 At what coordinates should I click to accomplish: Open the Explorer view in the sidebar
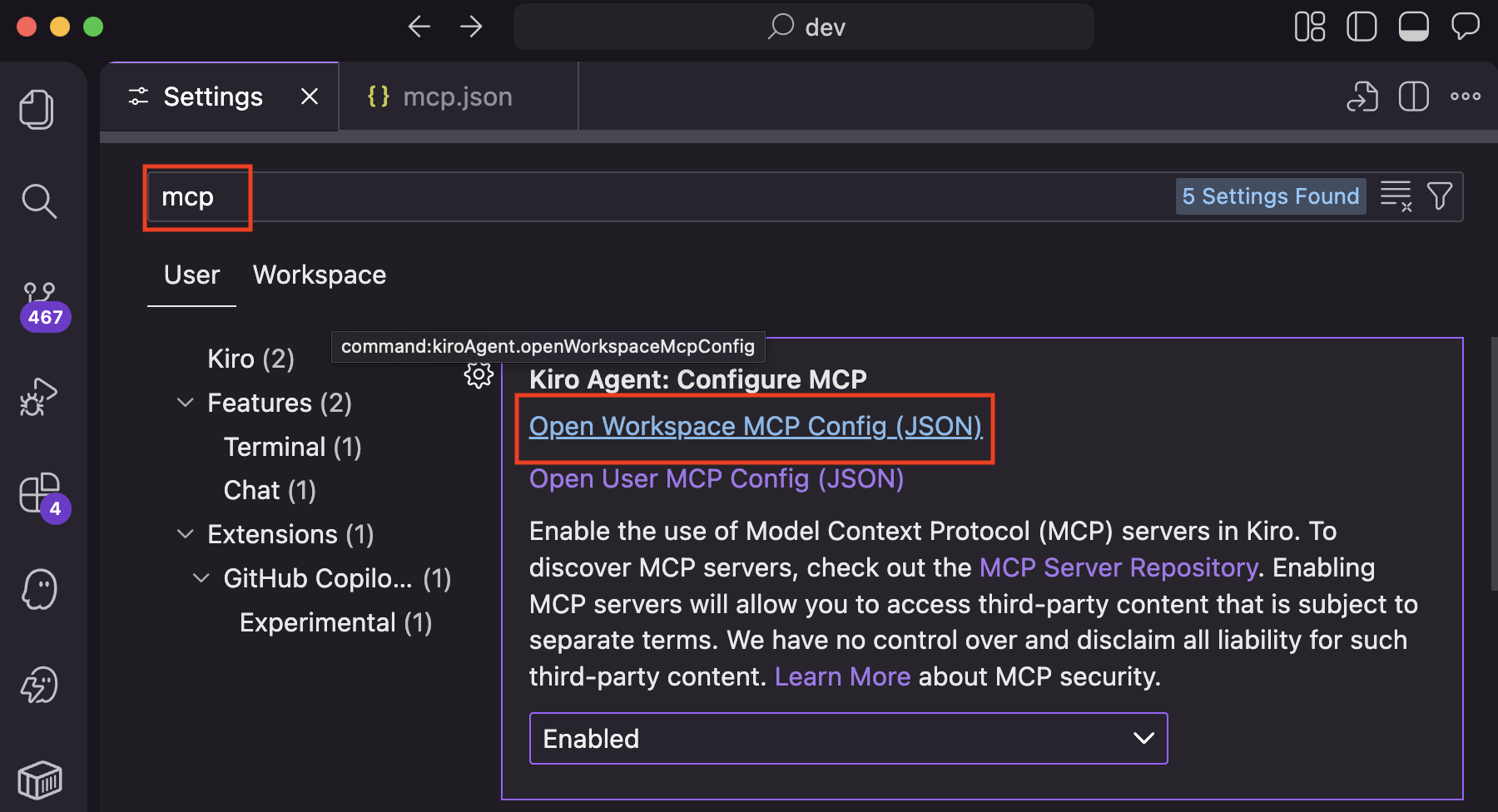[37, 109]
